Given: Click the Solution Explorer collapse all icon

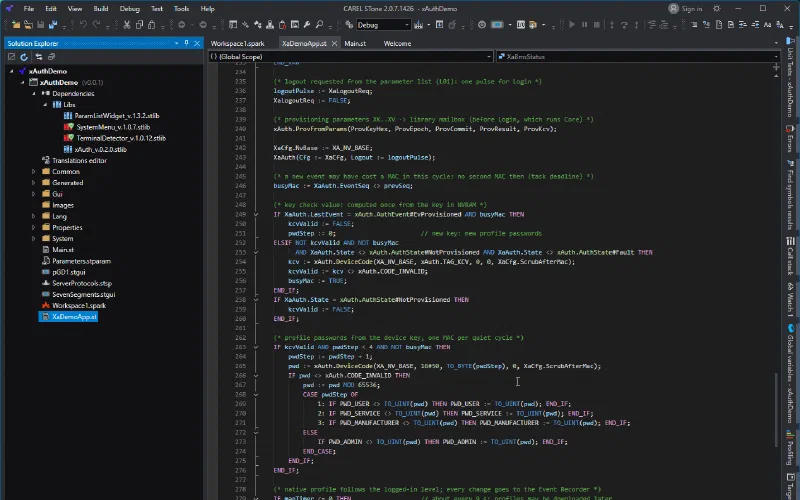Looking at the screenshot, I should (x=52, y=57).
